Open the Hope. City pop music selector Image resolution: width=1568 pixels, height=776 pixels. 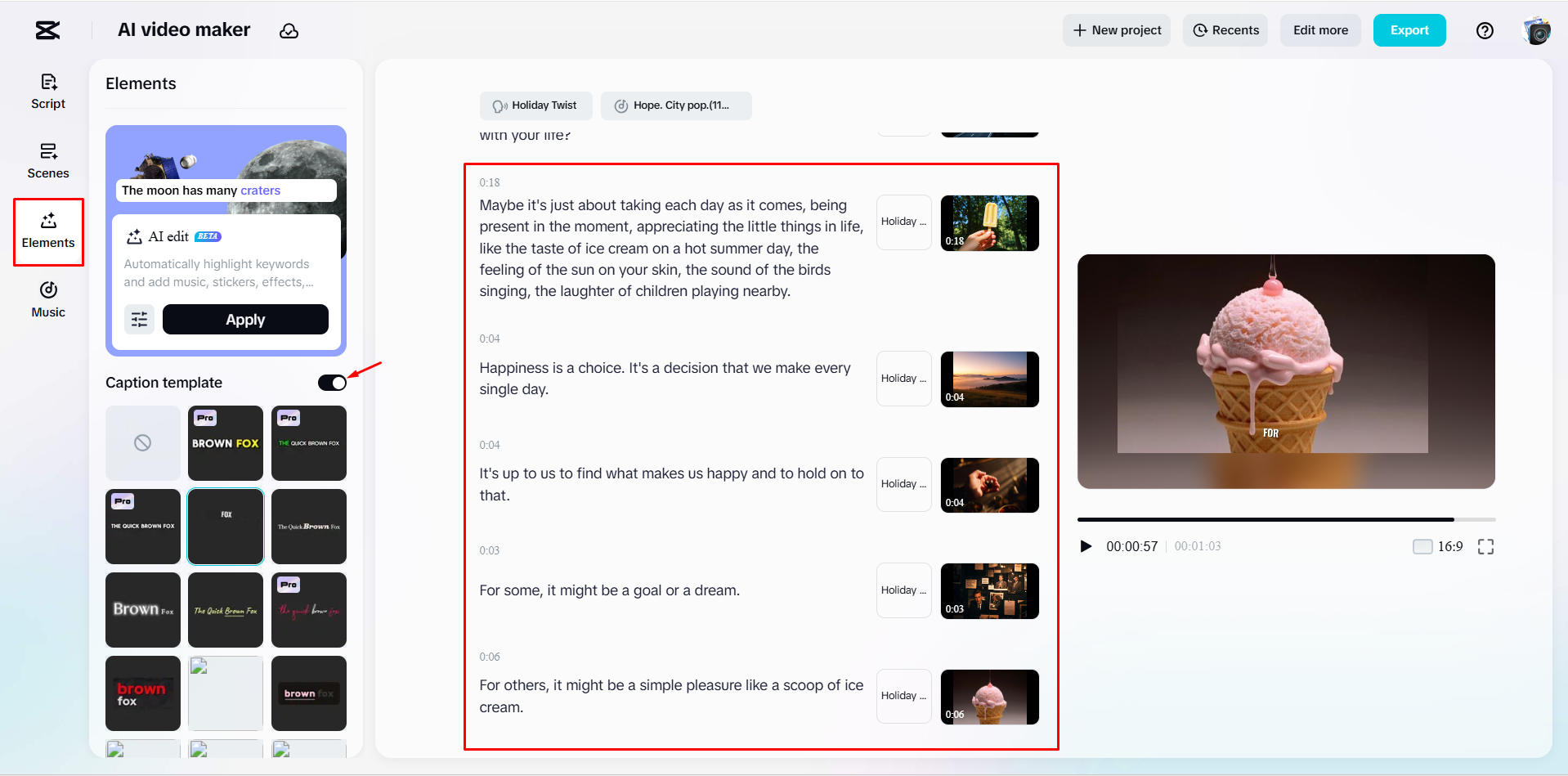point(676,105)
